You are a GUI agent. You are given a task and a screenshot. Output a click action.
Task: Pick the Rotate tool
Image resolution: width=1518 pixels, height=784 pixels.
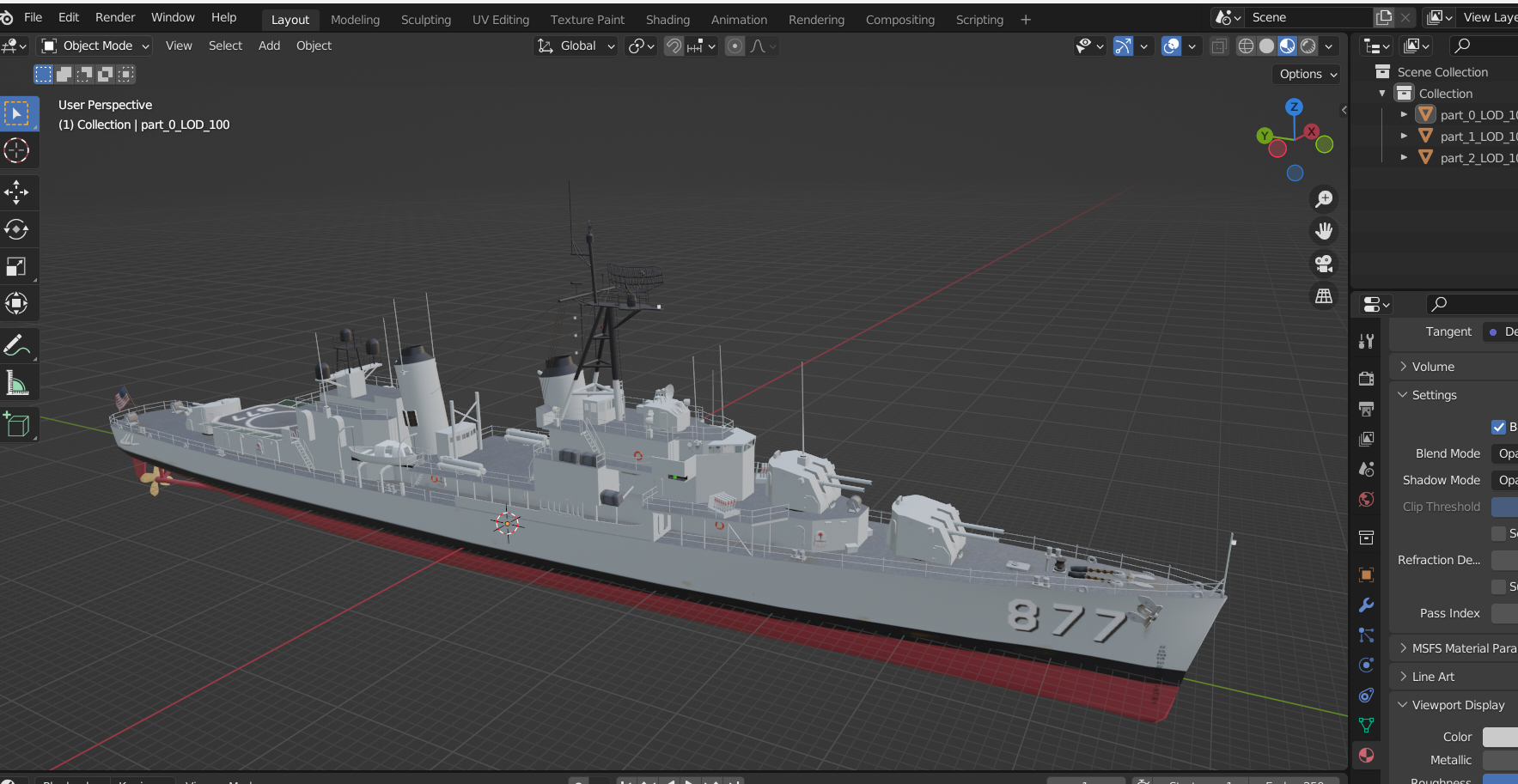point(17,229)
